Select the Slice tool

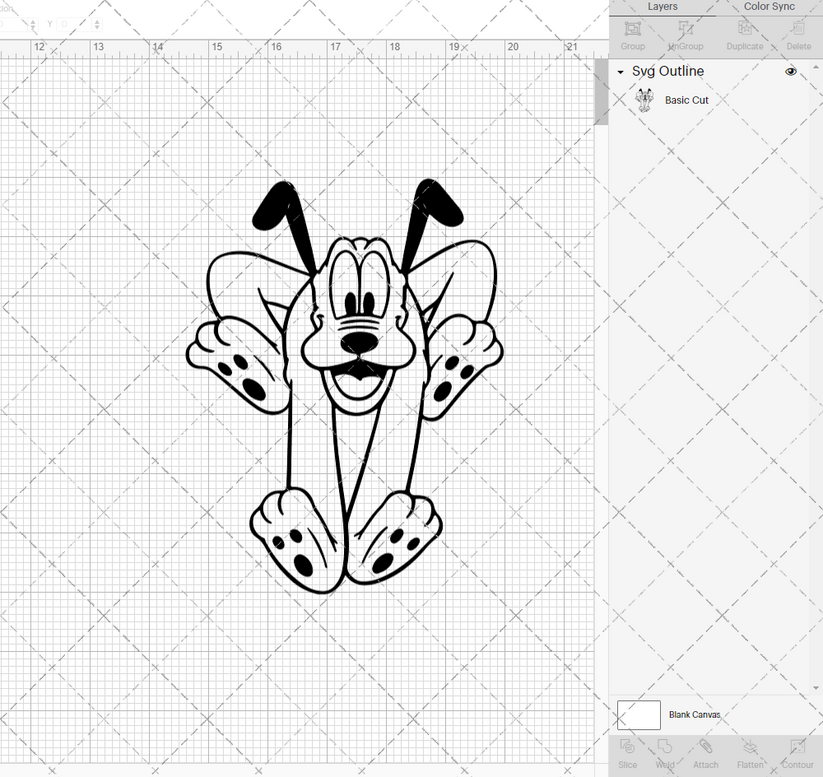coord(627,755)
